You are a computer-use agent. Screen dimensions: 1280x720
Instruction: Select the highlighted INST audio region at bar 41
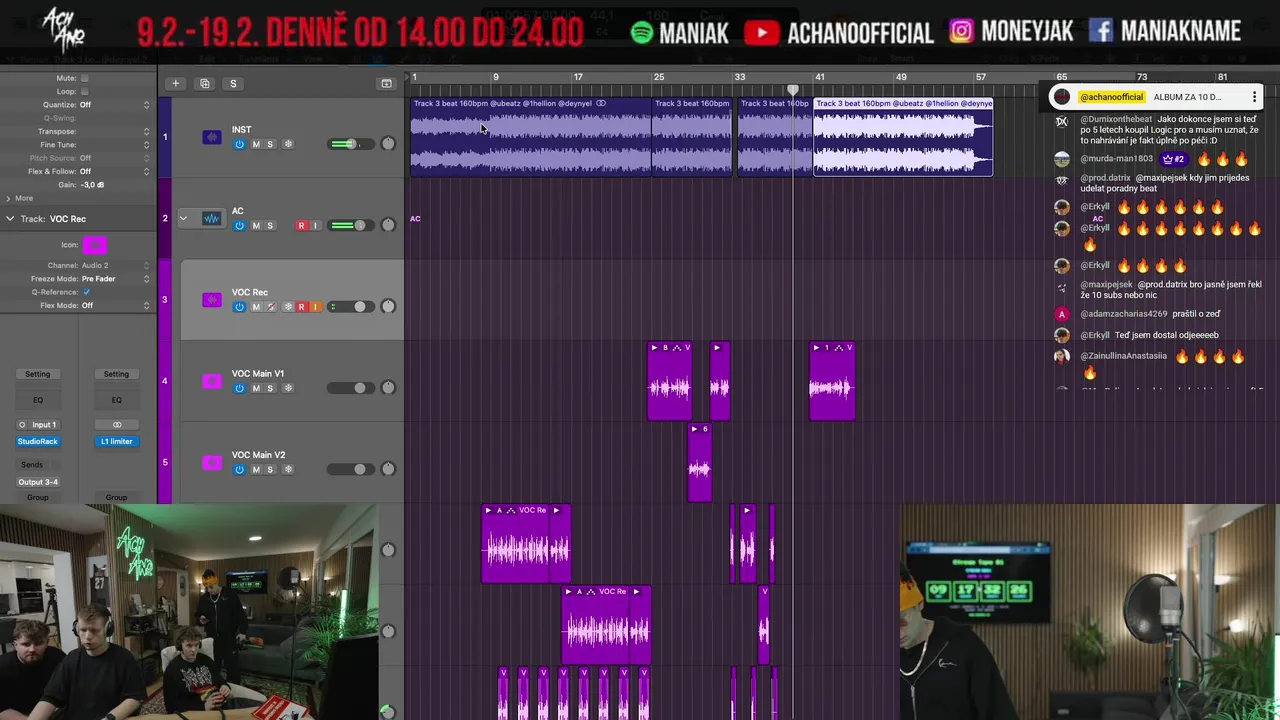click(x=903, y=137)
